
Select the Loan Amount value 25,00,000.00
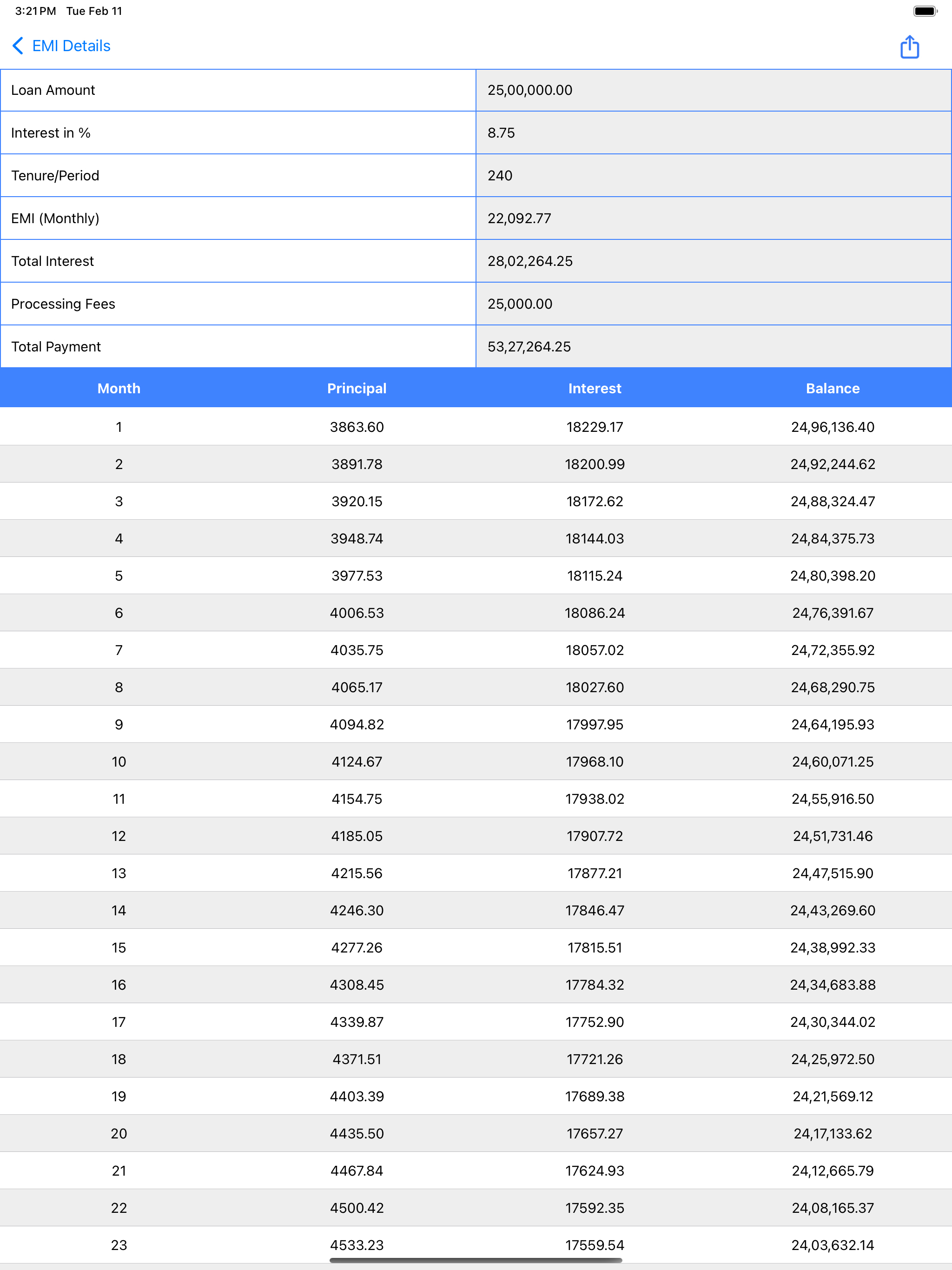530,90
